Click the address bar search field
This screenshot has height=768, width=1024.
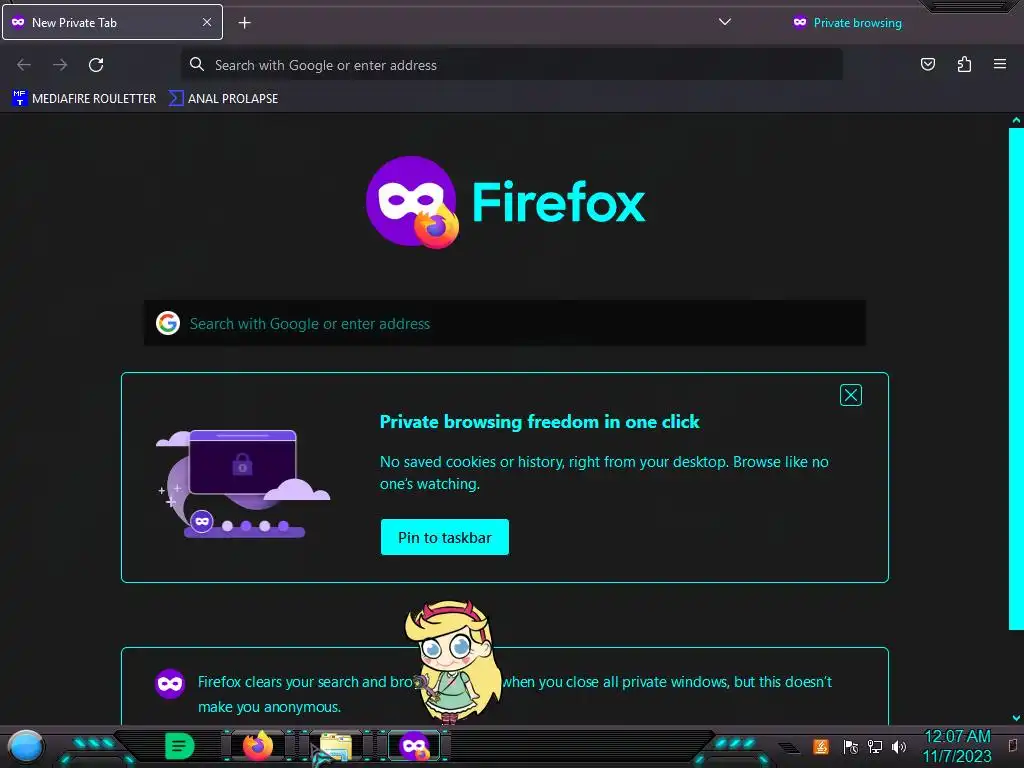(x=511, y=65)
